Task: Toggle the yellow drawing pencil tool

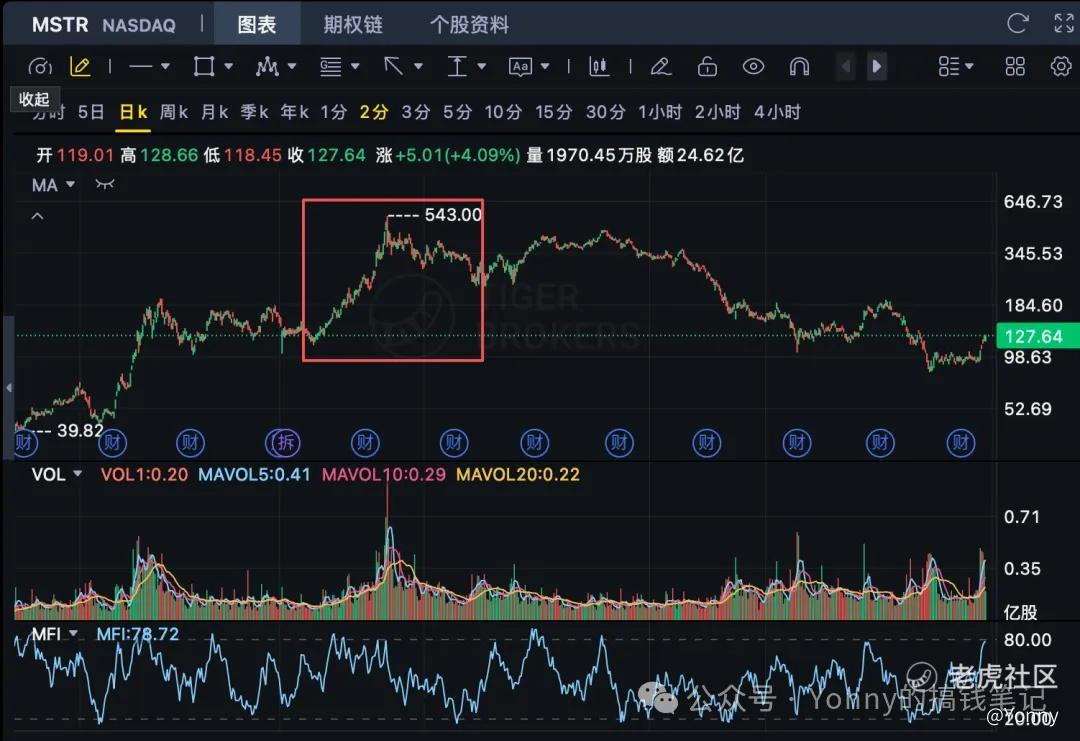Action: tap(80, 66)
